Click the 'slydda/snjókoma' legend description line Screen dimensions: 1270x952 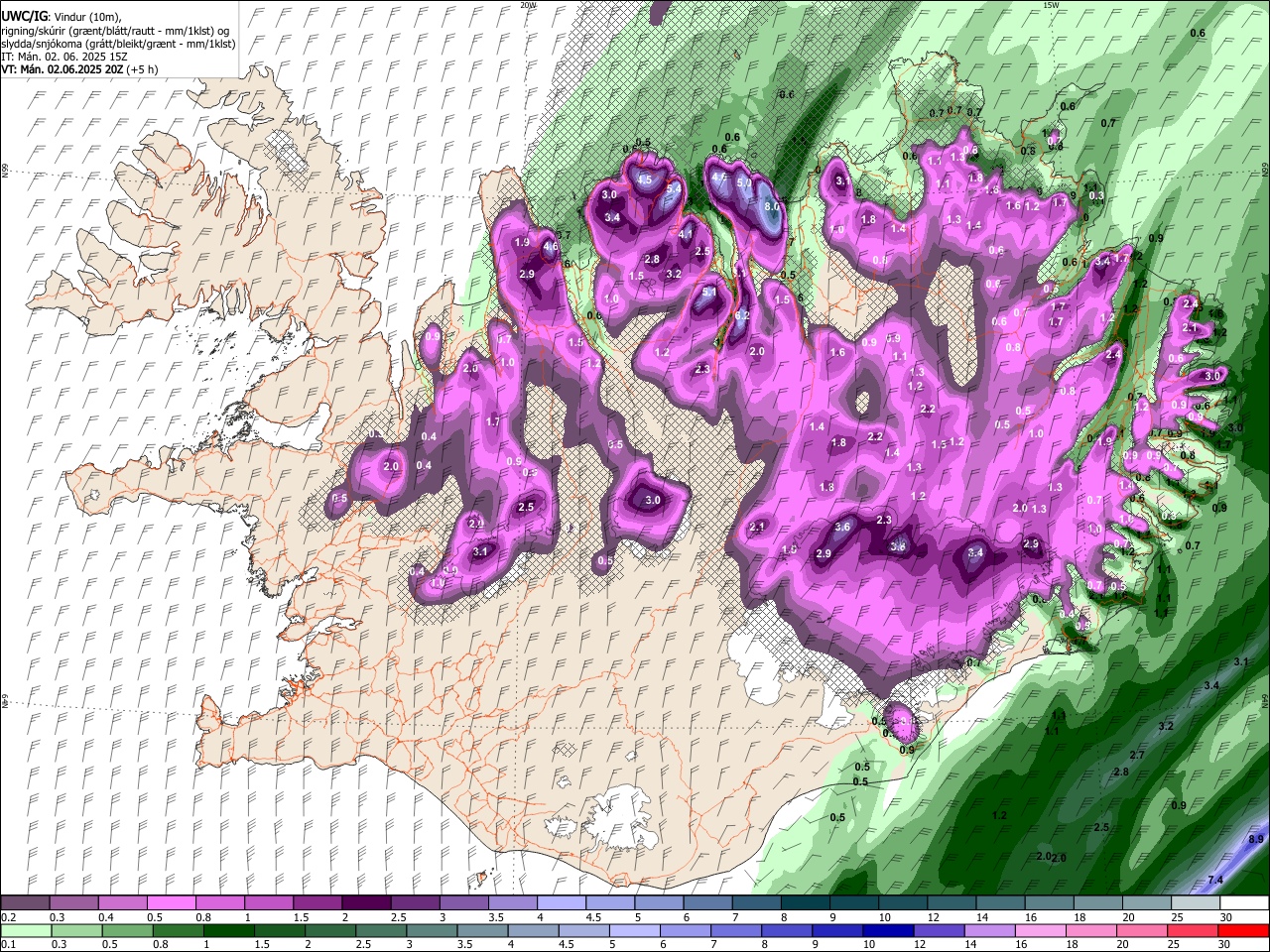click(118, 45)
